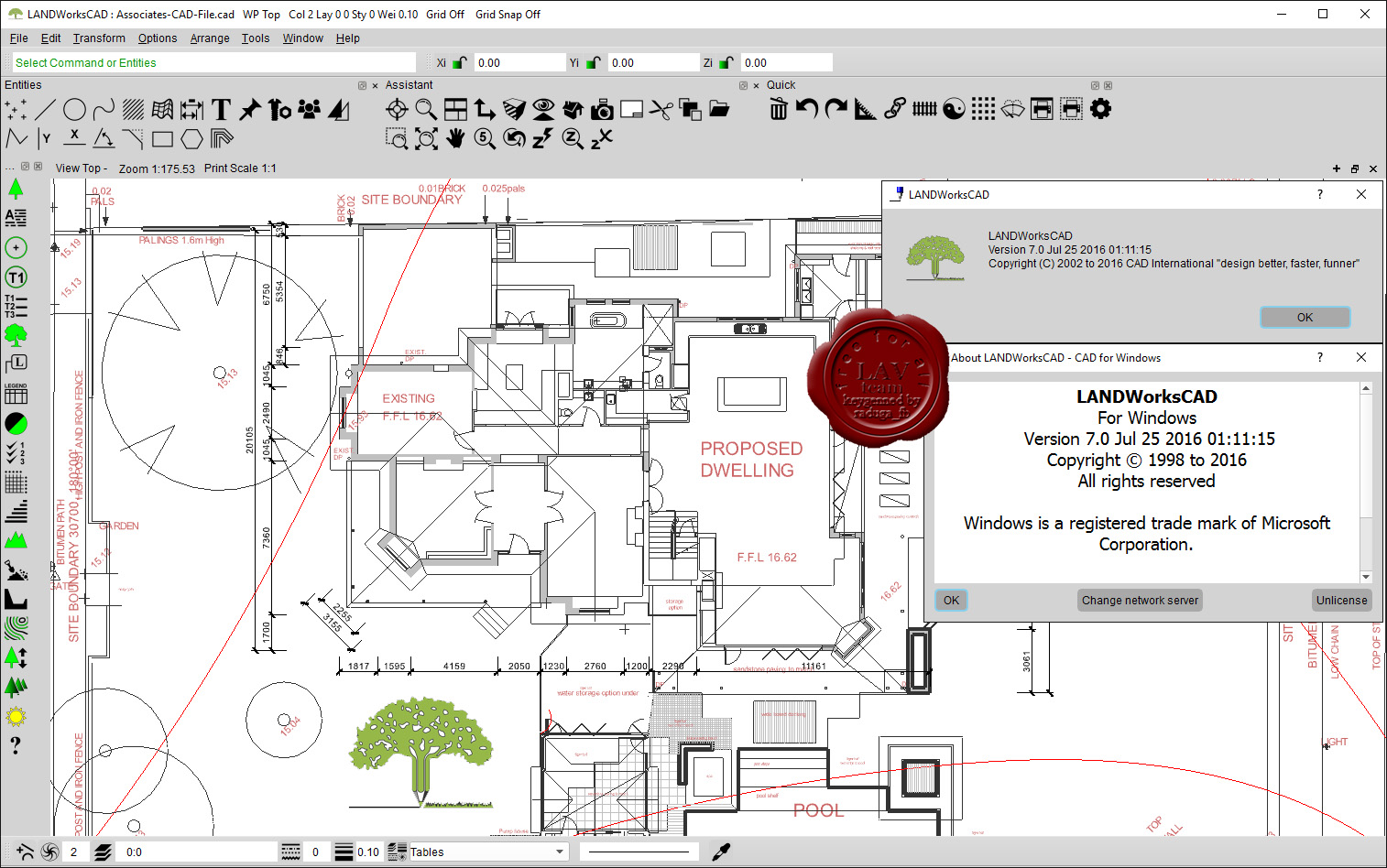This screenshot has height=868, width=1387.
Task: Open the File menu
Action: click(x=18, y=38)
